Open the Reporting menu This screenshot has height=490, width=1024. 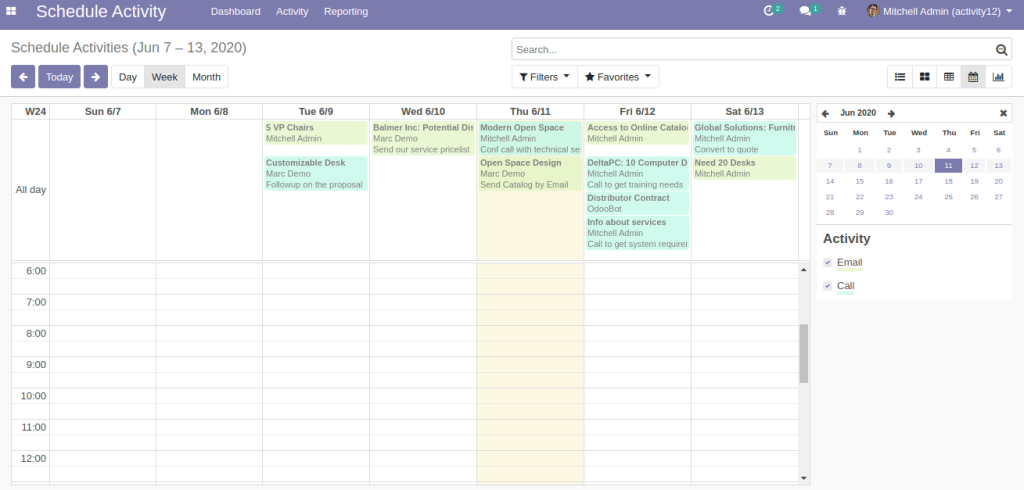click(345, 11)
